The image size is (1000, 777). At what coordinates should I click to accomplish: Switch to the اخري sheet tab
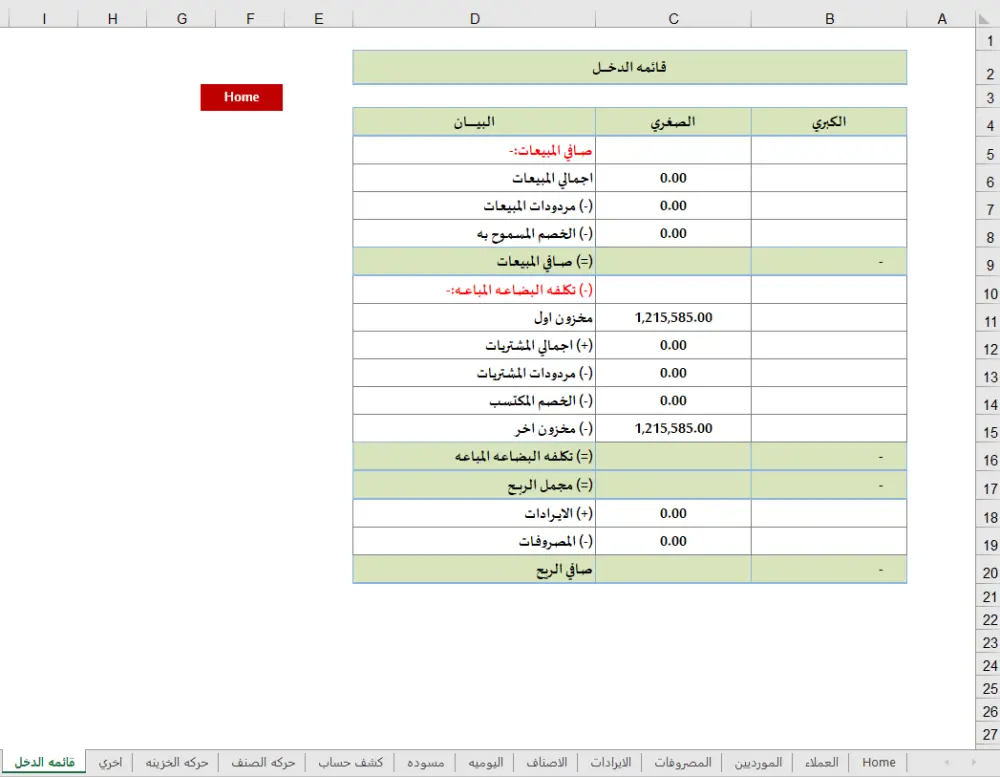click(x=110, y=761)
